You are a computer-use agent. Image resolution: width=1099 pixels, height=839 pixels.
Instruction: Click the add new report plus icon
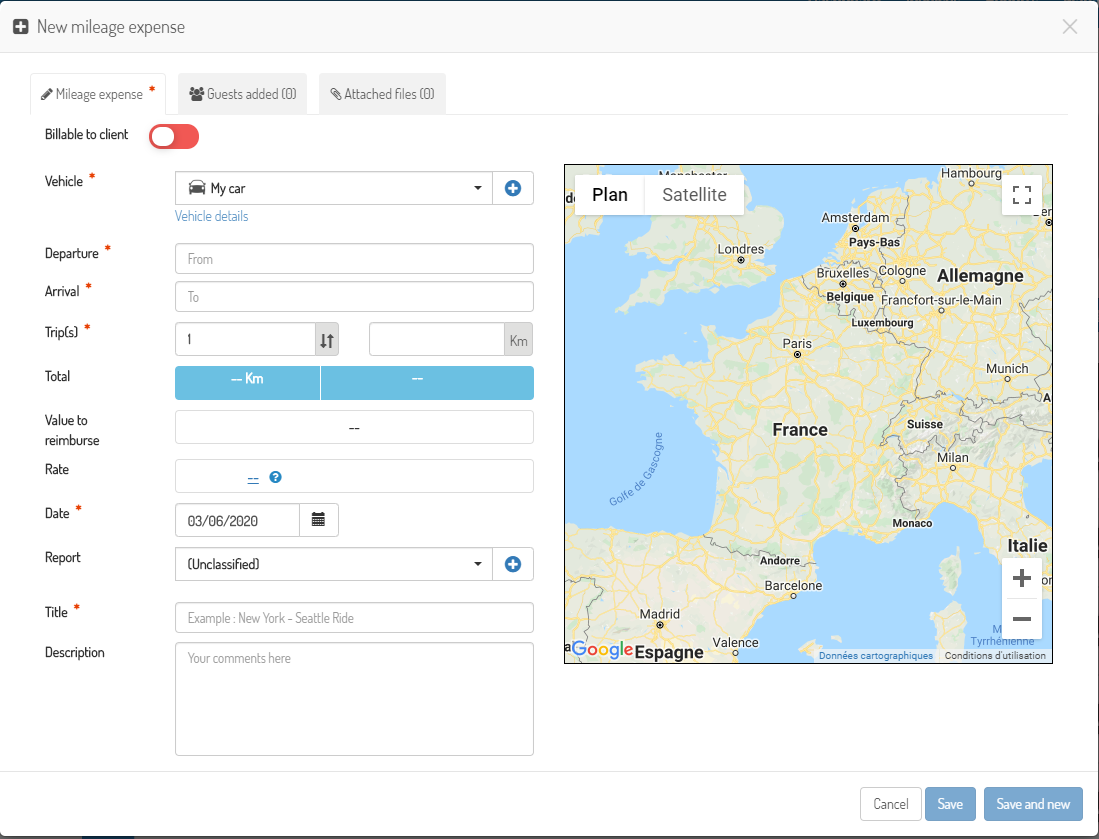point(513,564)
